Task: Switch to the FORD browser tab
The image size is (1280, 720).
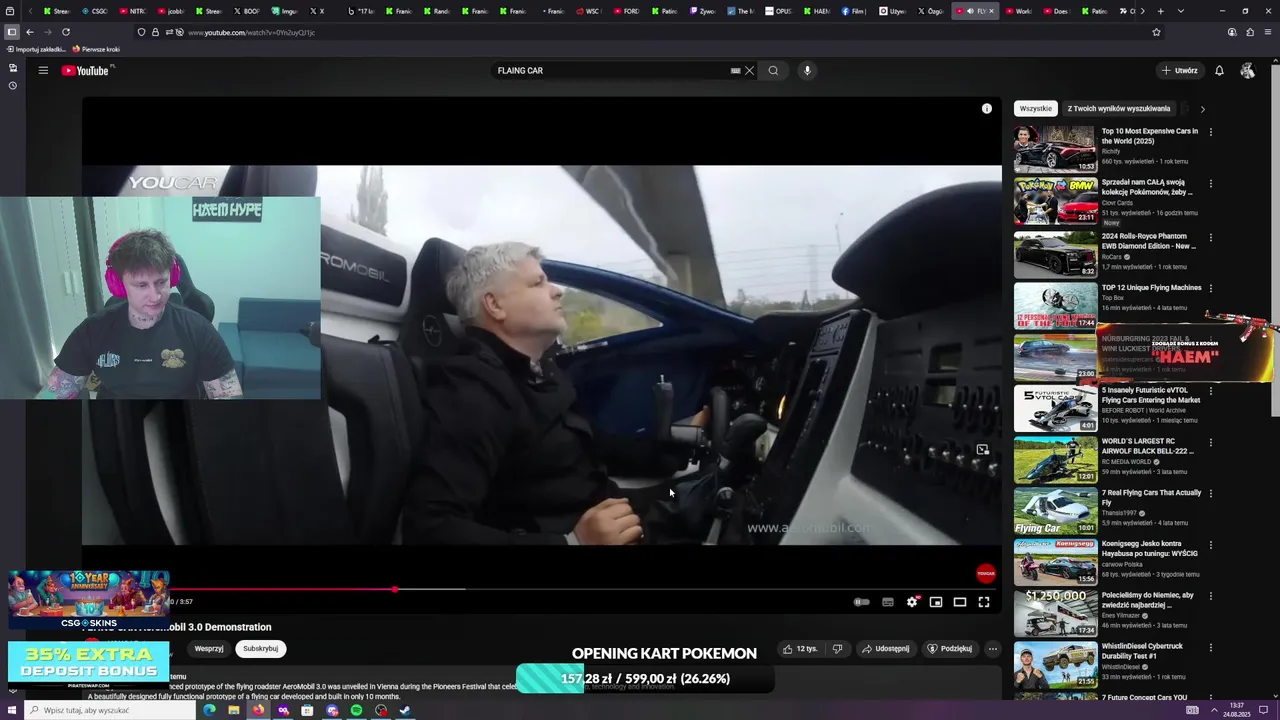Action: (x=625, y=11)
